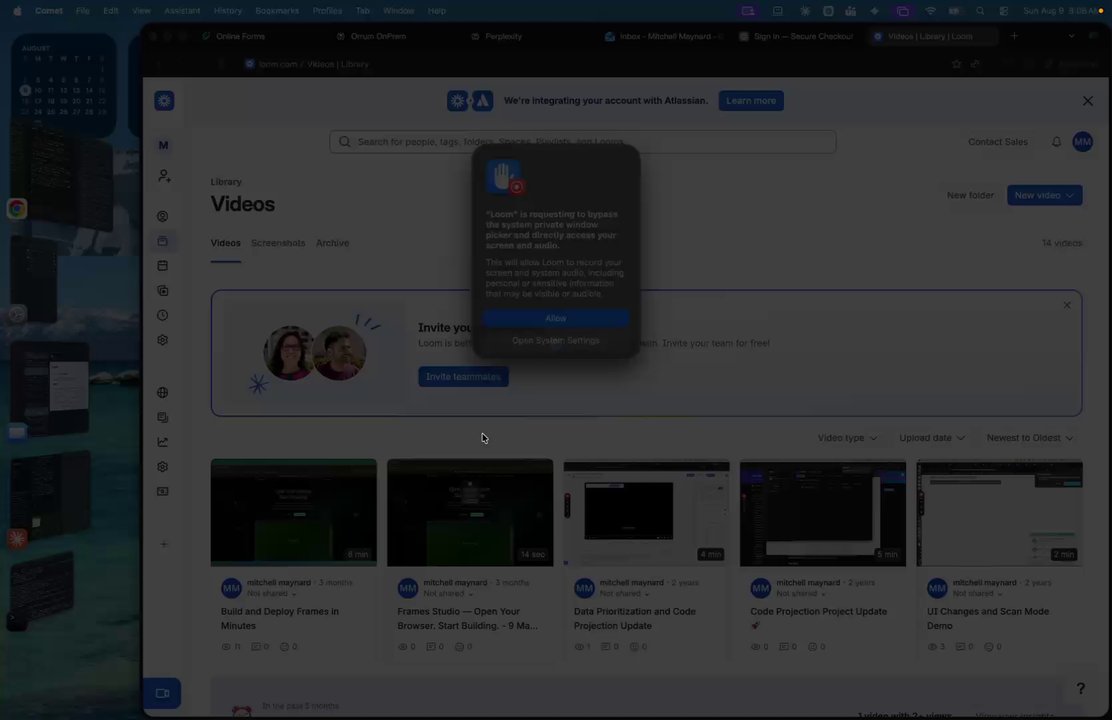
Task: Click the Learn more button
Action: click(x=751, y=101)
